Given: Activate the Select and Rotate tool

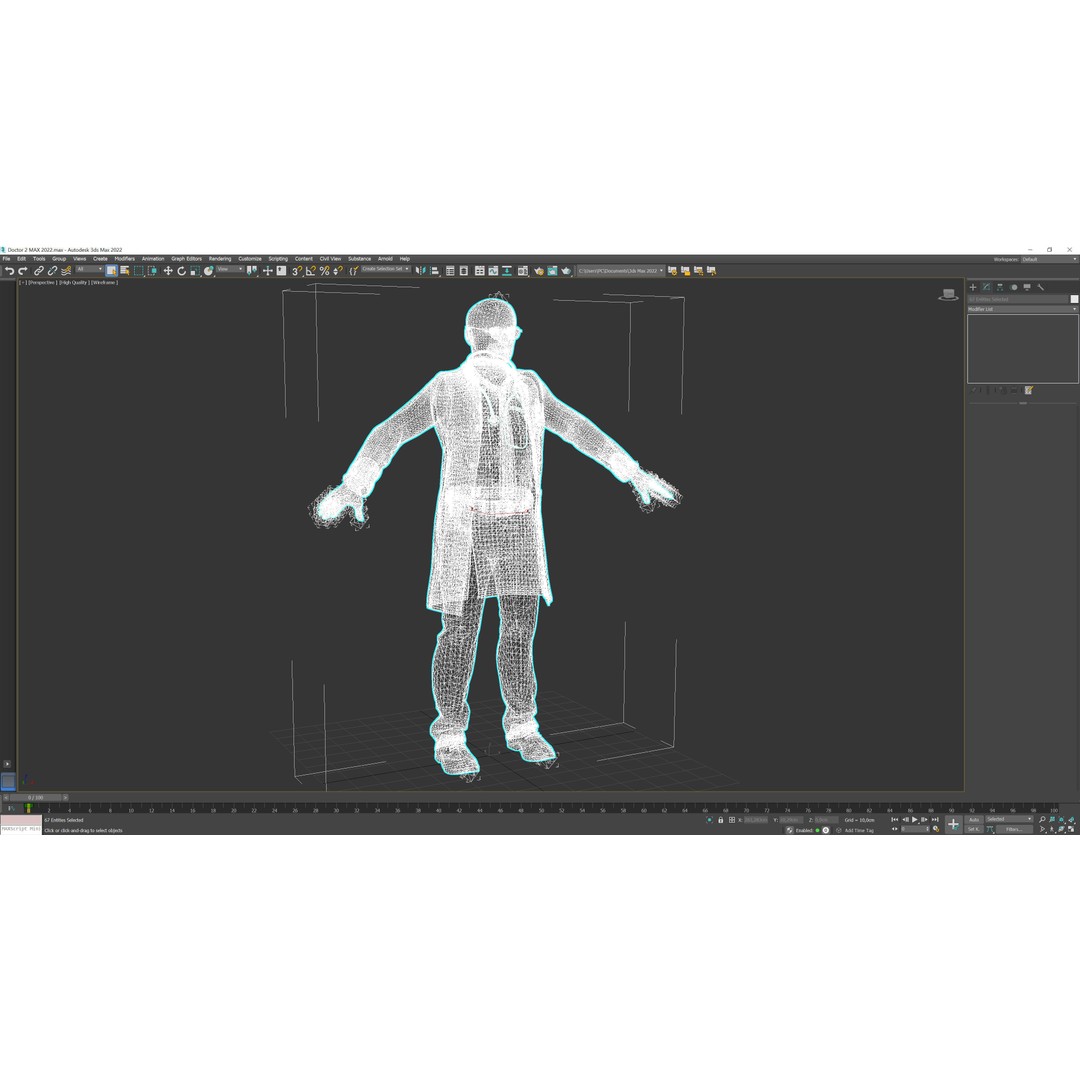Looking at the screenshot, I should (182, 271).
